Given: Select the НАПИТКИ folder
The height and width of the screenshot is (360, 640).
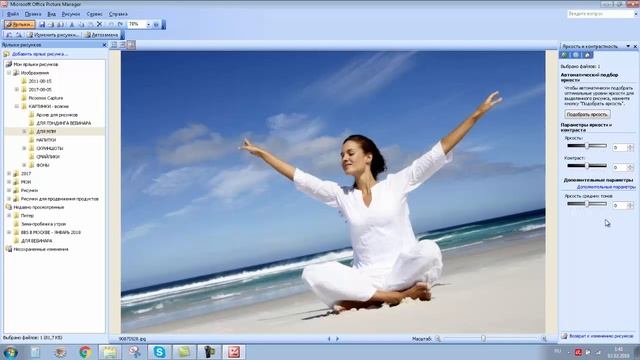Looking at the screenshot, I should [x=46, y=140].
